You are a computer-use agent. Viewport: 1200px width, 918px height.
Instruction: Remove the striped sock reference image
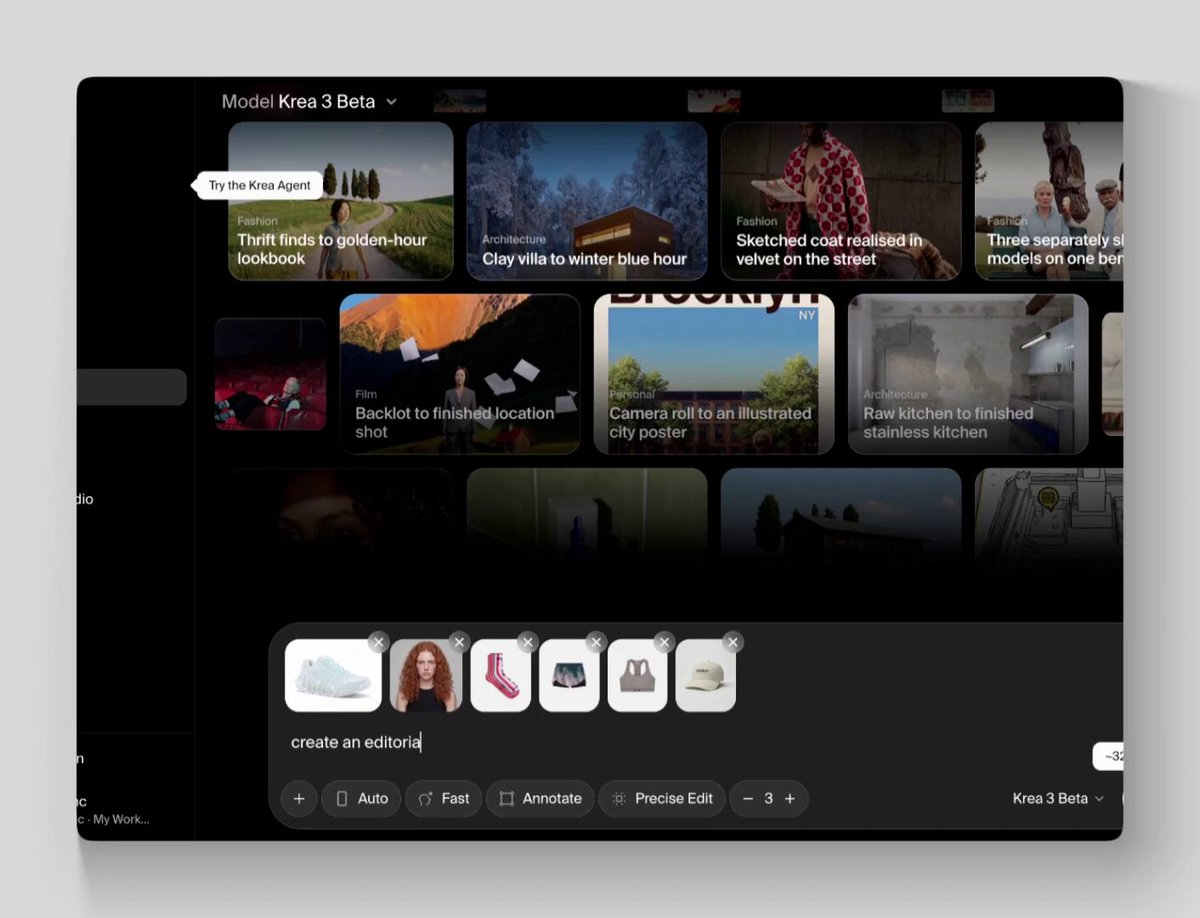pyautogui.click(x=528, y=642)
